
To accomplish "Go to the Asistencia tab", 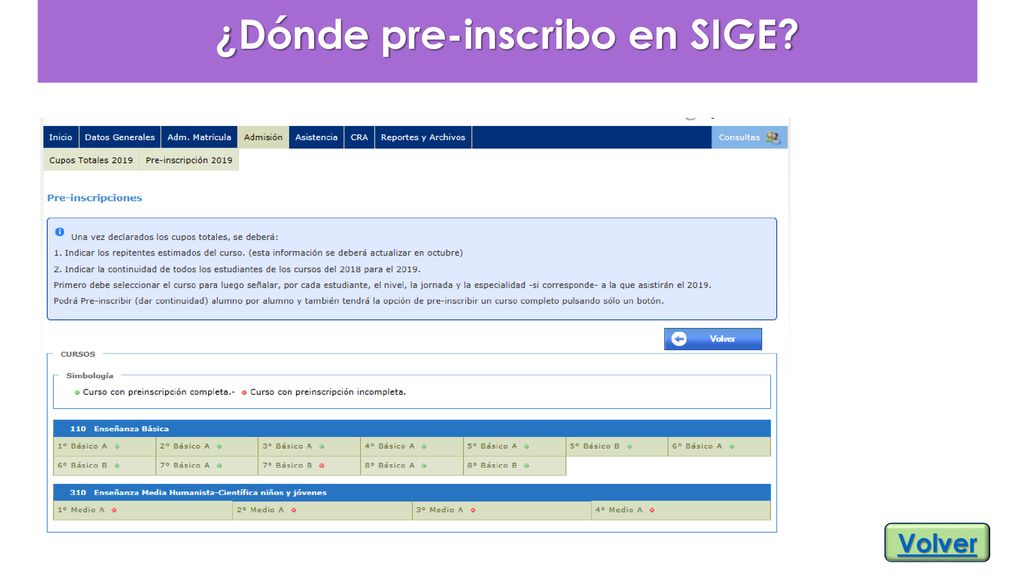I will pos(316,137).
